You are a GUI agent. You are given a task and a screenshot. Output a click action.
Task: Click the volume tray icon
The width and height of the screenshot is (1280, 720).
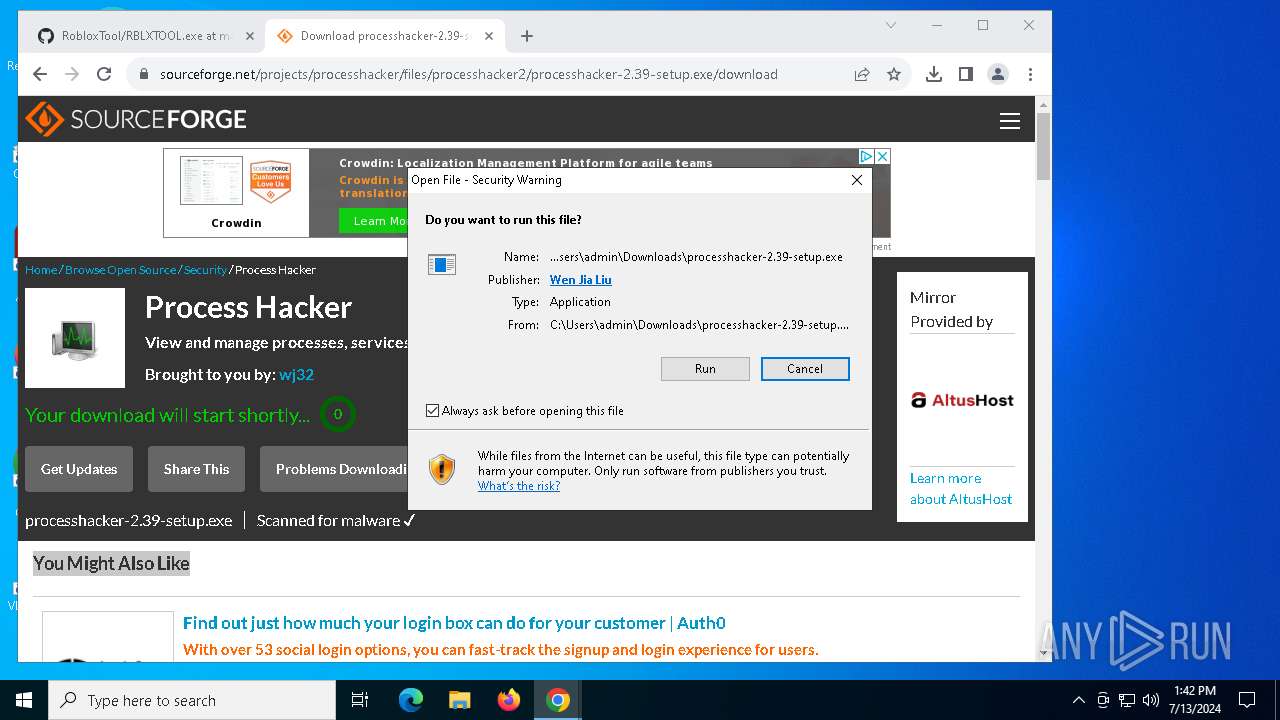pyautogui.click(x=1151, y=700)
